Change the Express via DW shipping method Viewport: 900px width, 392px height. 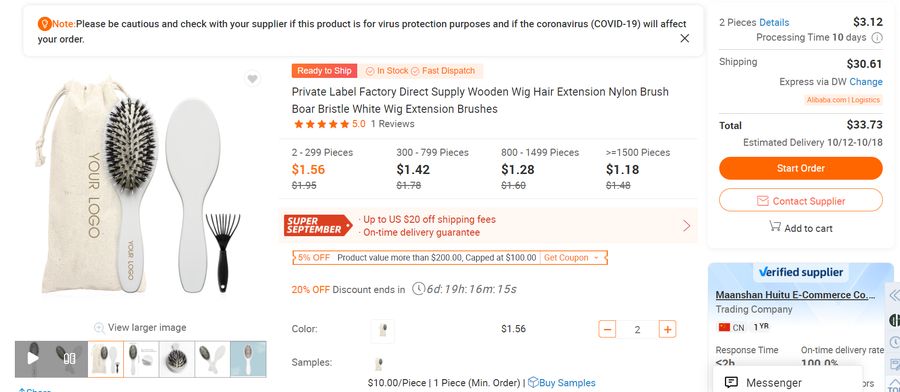[866, 81]
